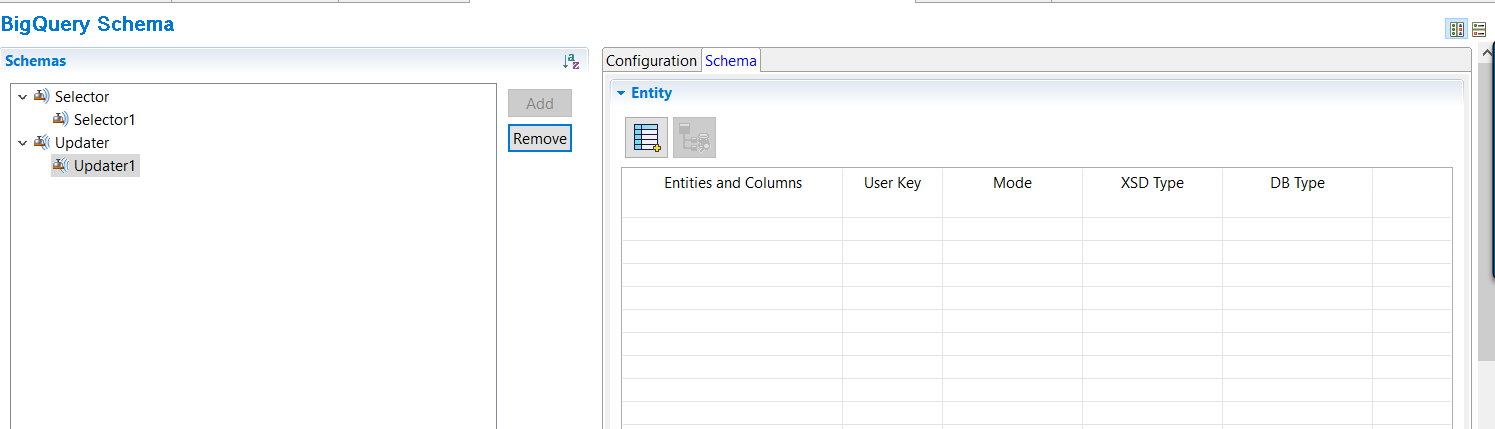Screen dimensions: 1495x429
Task: Click the Add button
Action: point(540,103)
